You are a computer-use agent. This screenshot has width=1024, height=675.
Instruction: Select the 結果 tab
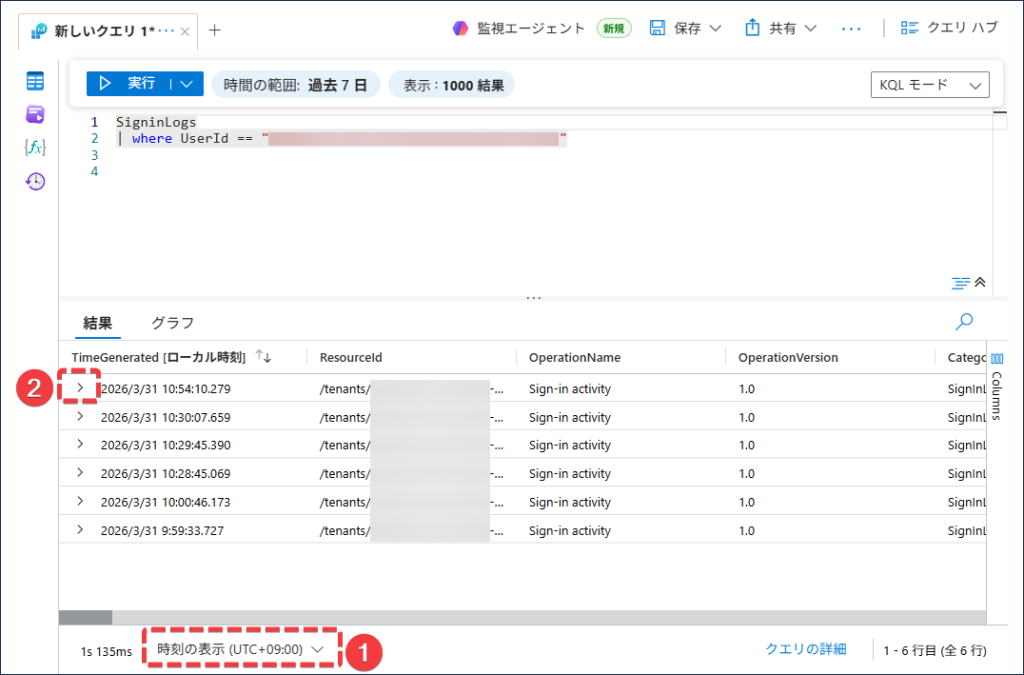tap(97, 323)
